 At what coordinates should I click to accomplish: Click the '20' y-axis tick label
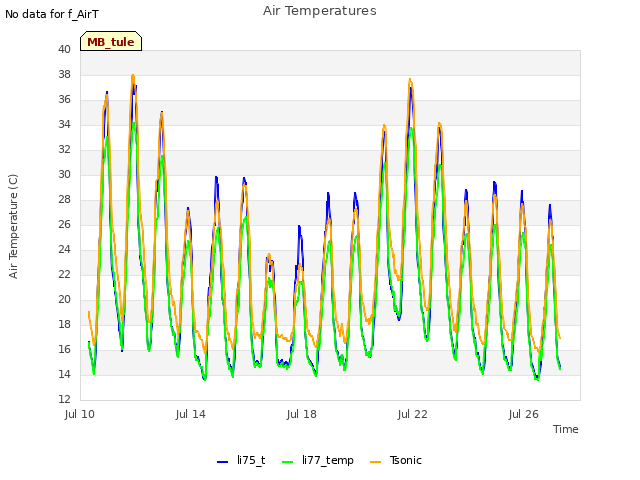64,299
